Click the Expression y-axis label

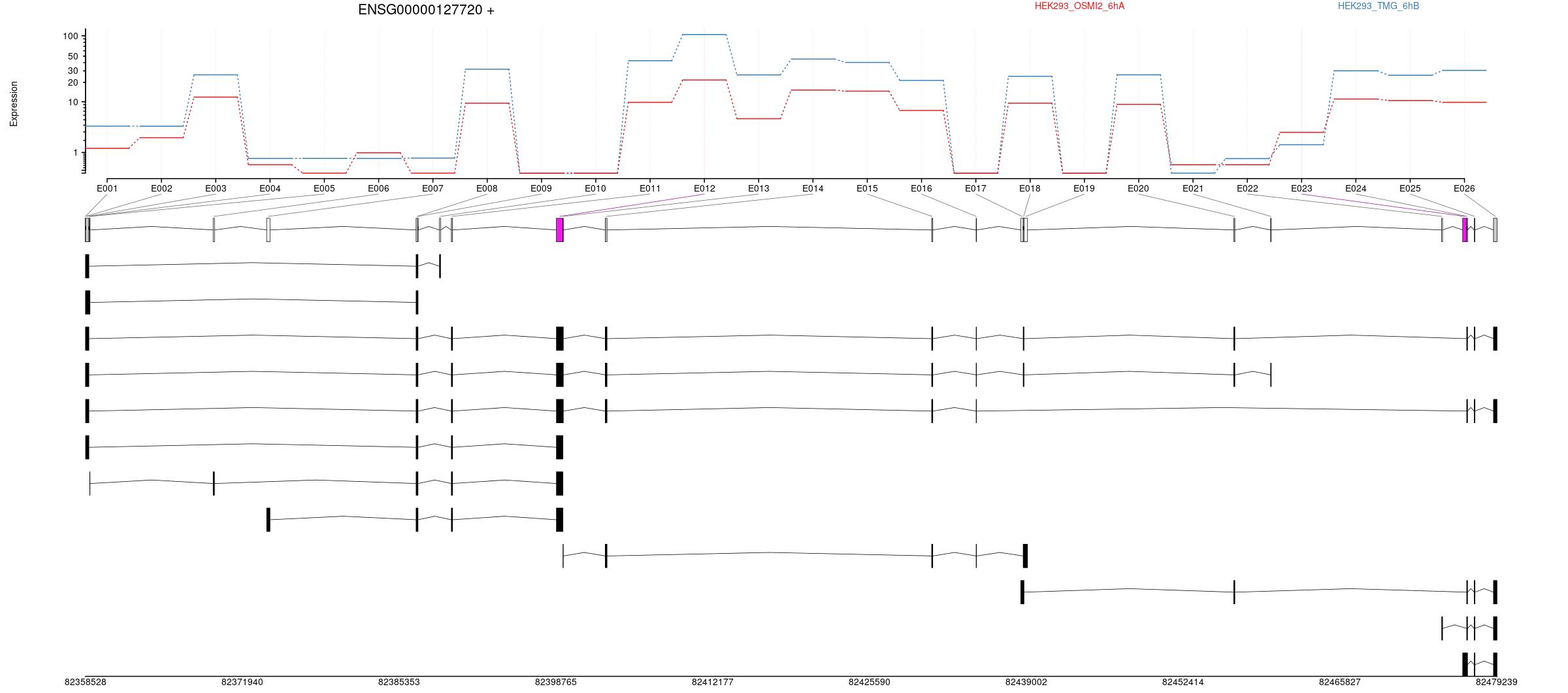coord(14,104)
